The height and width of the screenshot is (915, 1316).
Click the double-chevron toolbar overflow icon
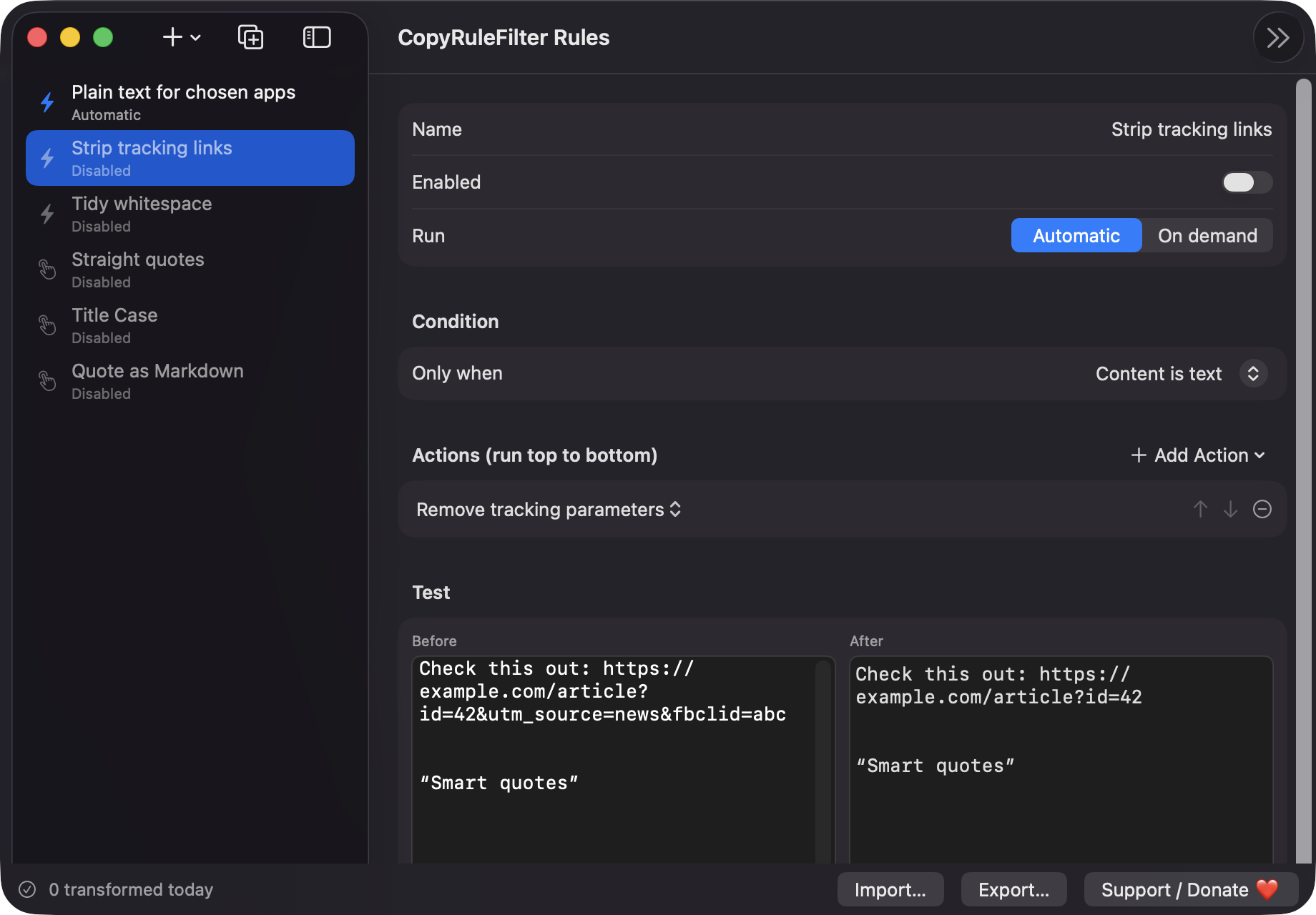(x=1278, y=37)
